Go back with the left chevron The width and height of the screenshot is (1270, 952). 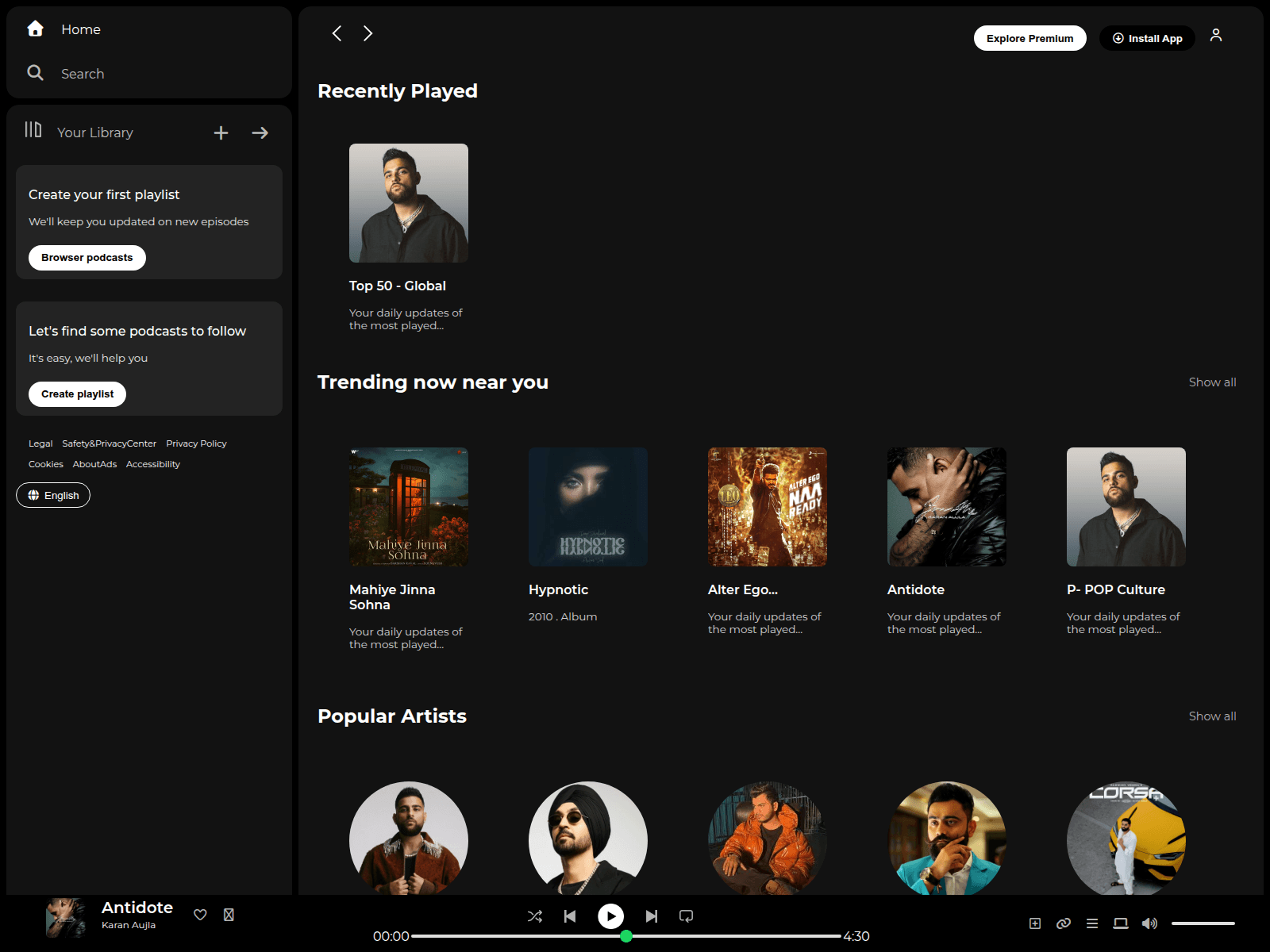coord(337,33)
